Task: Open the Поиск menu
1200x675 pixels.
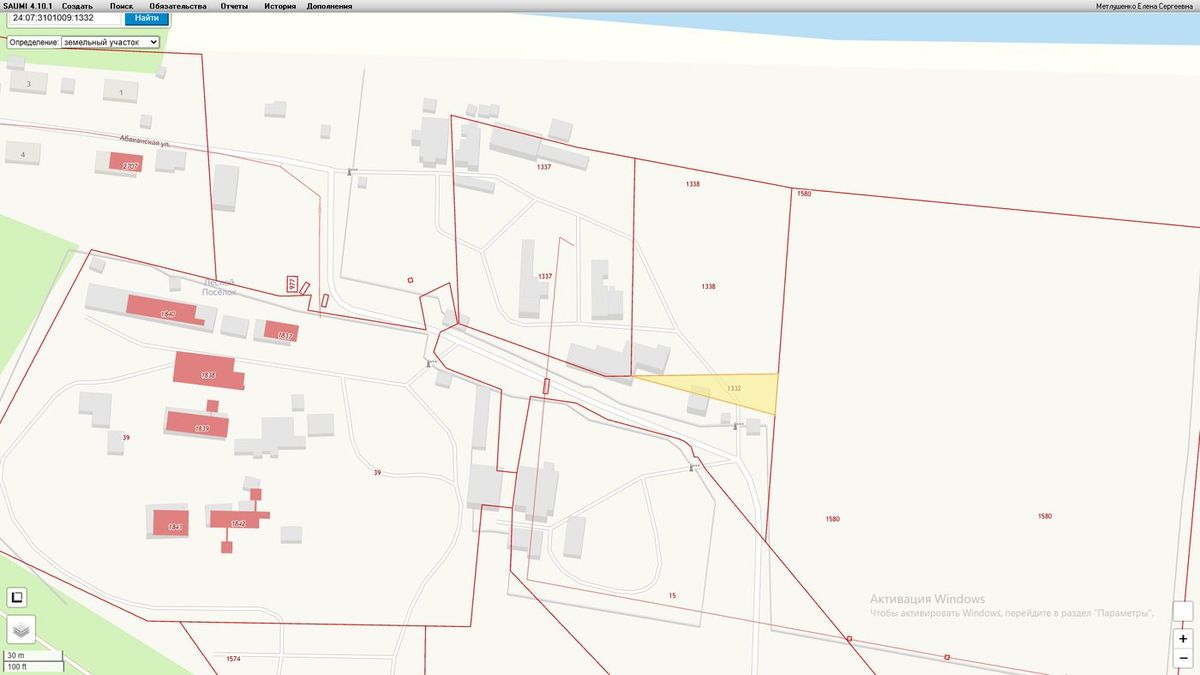Action: 121,6
